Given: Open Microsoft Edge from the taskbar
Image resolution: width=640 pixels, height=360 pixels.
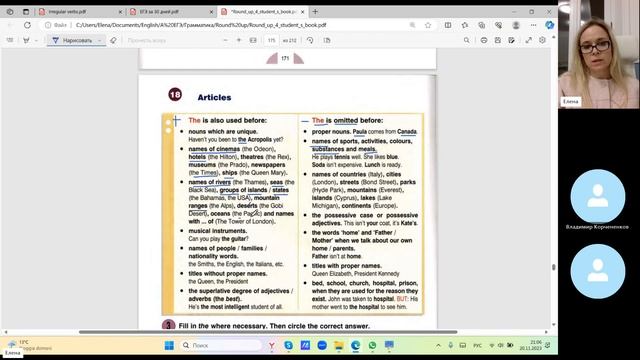Looking at the screenshot, I should pos(356,345).
